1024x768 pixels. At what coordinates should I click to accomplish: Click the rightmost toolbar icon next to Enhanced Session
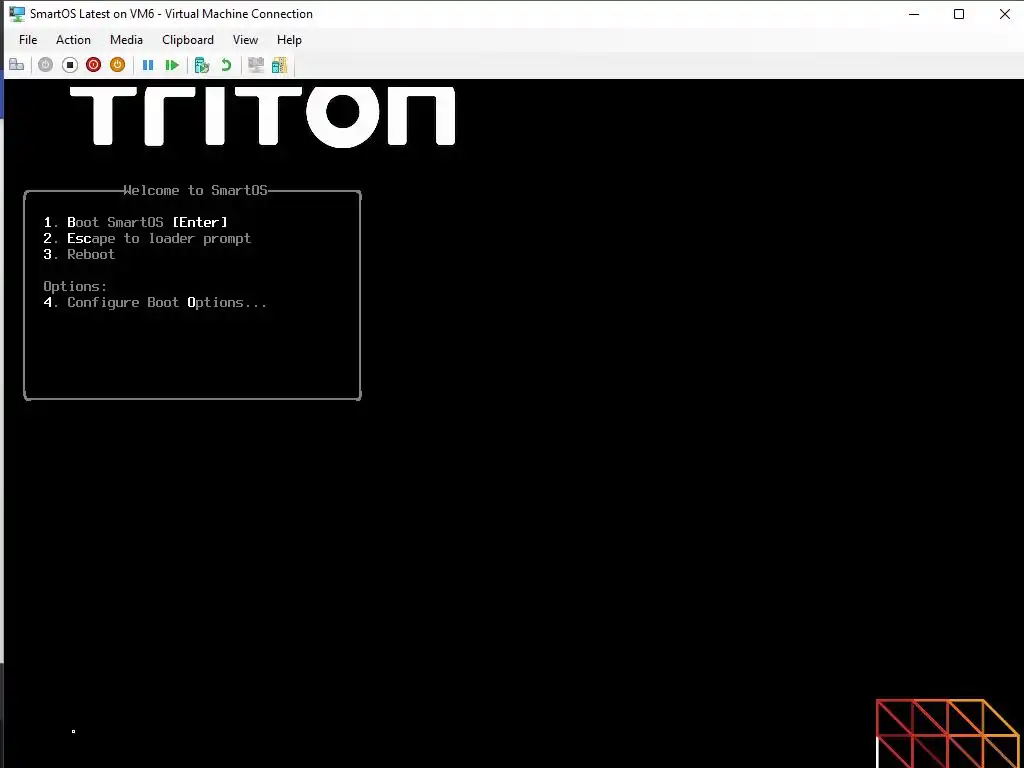pyautogui.click(x=280, y=65)
